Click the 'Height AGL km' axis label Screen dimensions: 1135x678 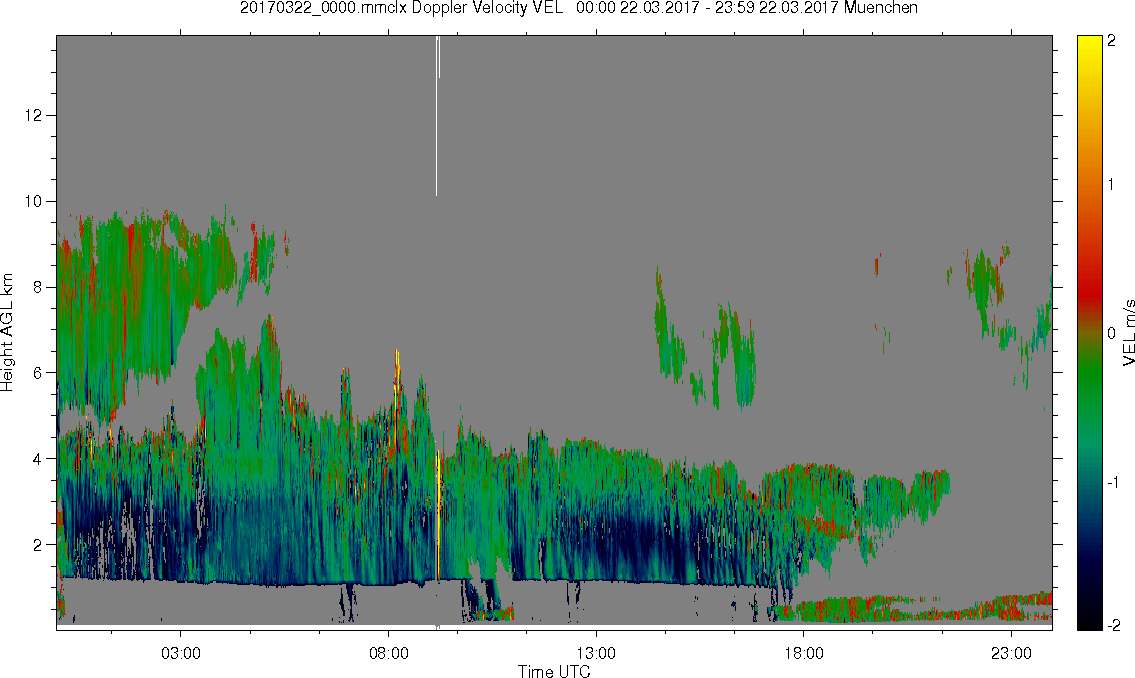[7, 332]
